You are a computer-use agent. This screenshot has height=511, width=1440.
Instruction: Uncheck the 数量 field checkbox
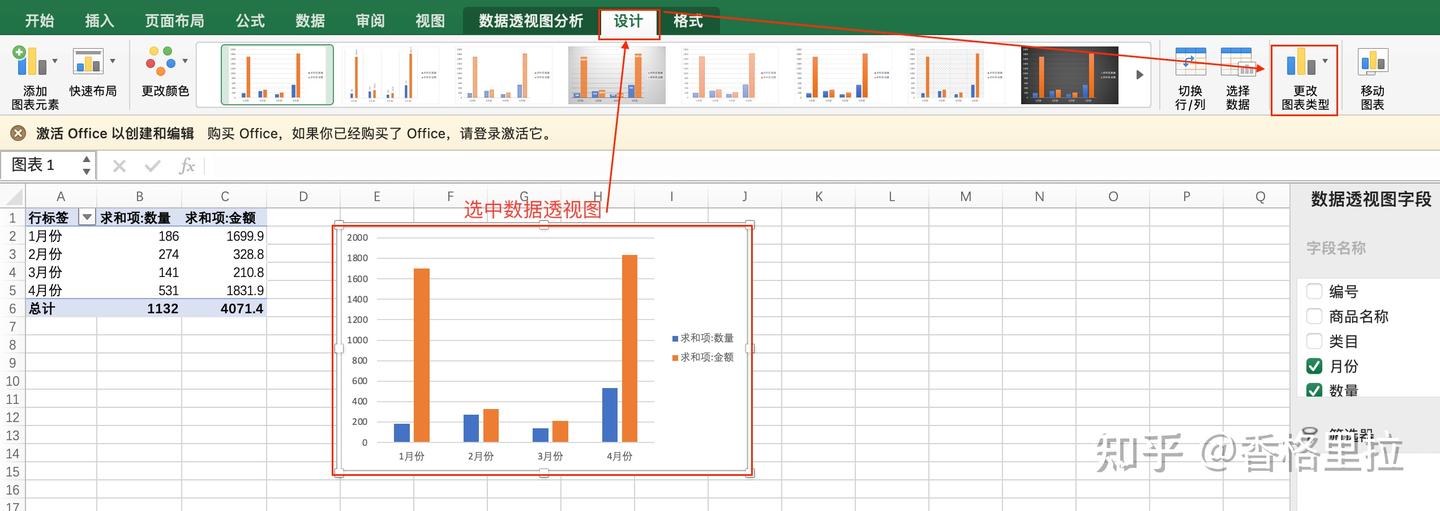coord(1315,390)
